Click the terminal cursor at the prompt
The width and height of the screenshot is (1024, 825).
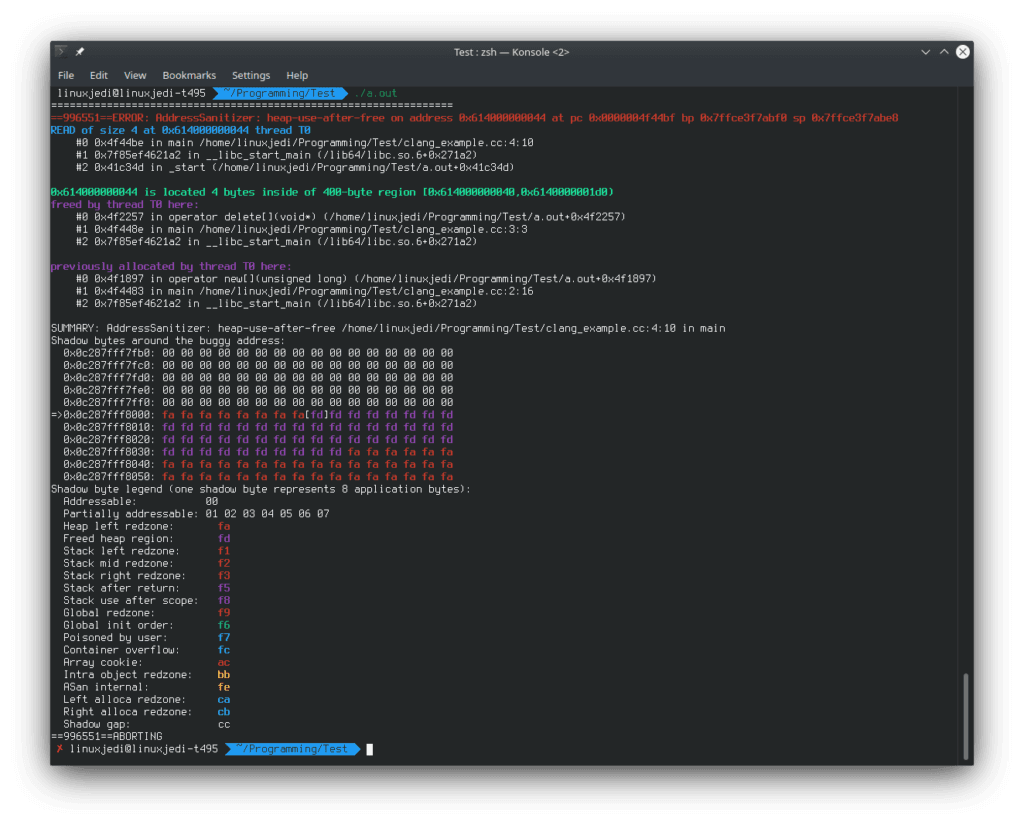[371, 748]
